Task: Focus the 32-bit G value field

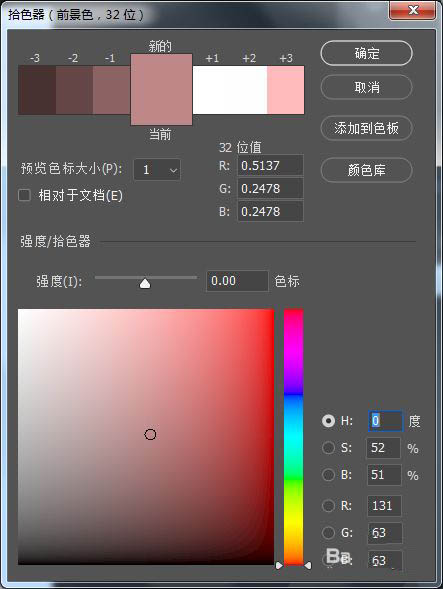Action: [x=270, y=189]
